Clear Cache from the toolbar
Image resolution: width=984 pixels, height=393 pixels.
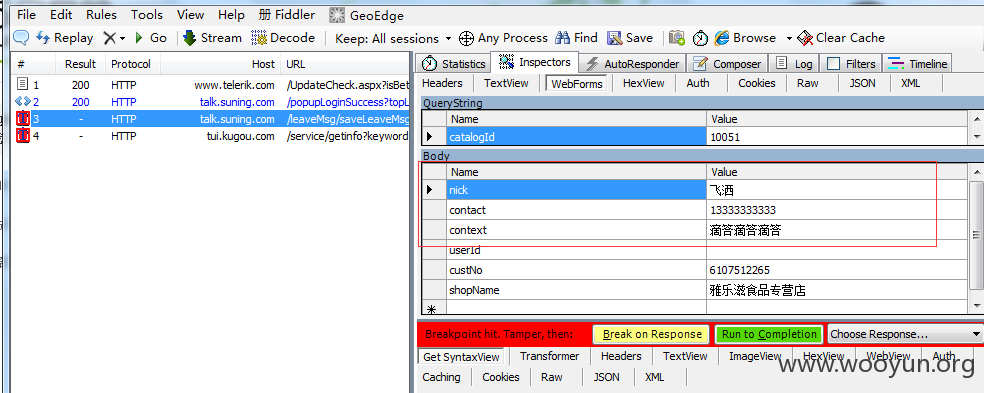(841, 38)
